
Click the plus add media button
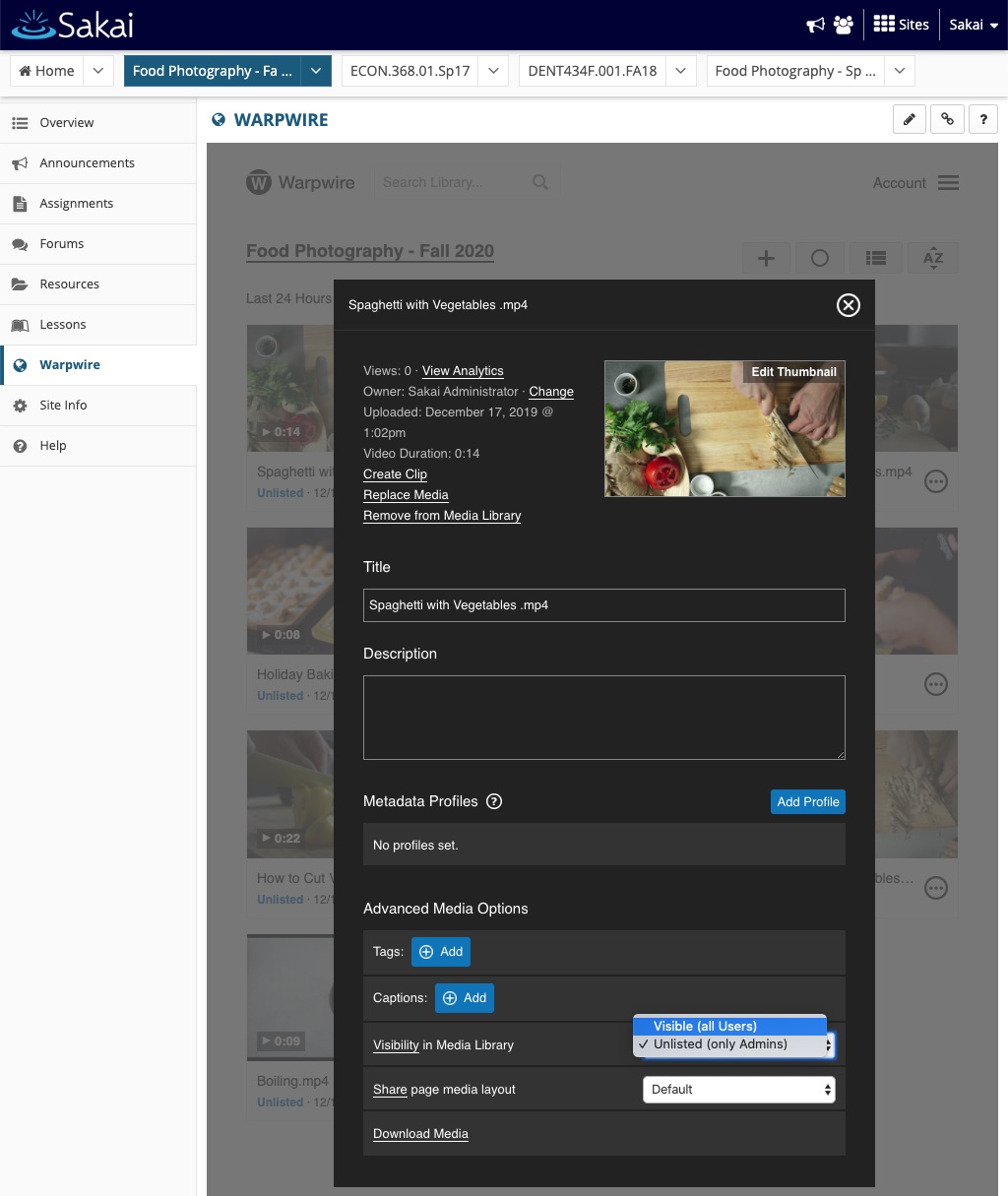(766, 258)
